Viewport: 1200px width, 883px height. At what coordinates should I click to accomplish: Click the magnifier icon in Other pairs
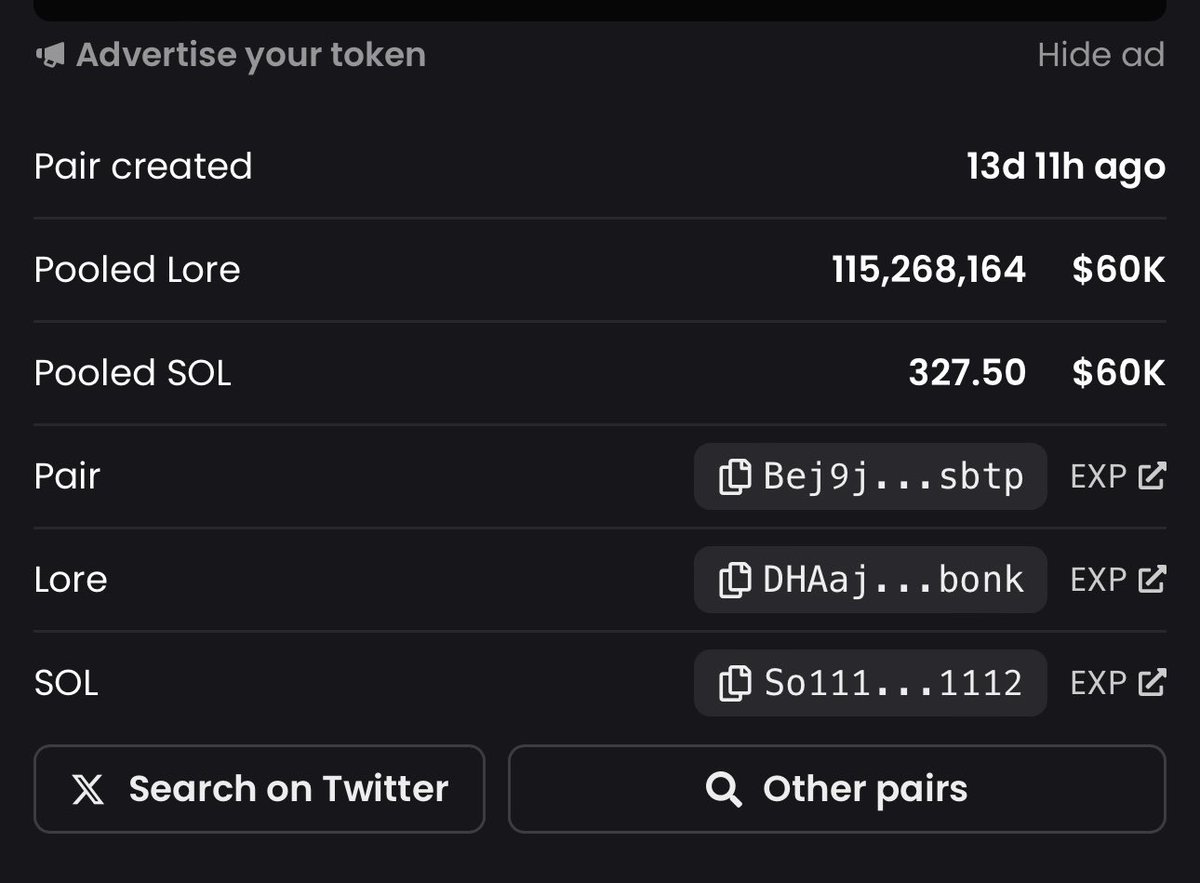(724, 790)
